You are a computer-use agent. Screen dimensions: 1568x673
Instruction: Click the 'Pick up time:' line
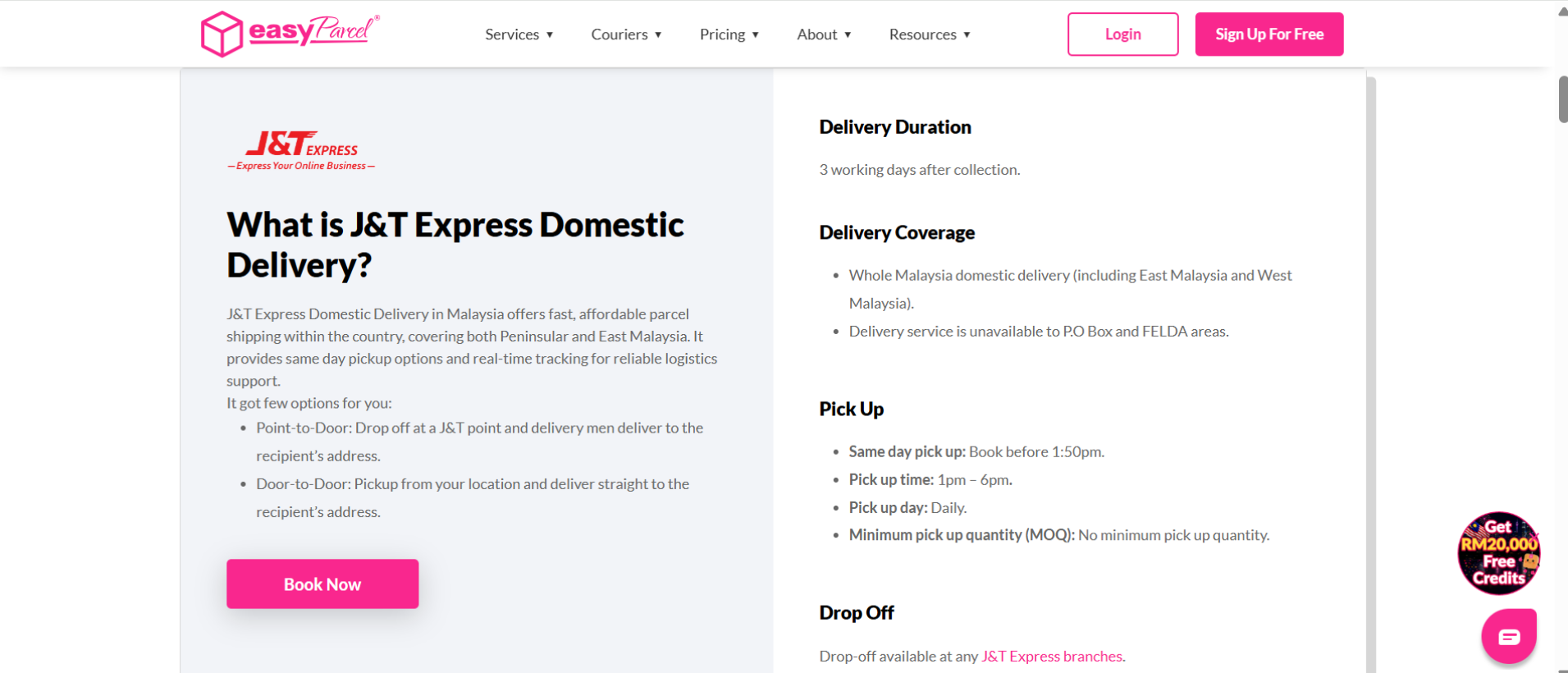pyautogui.click(x=930, y=479)
